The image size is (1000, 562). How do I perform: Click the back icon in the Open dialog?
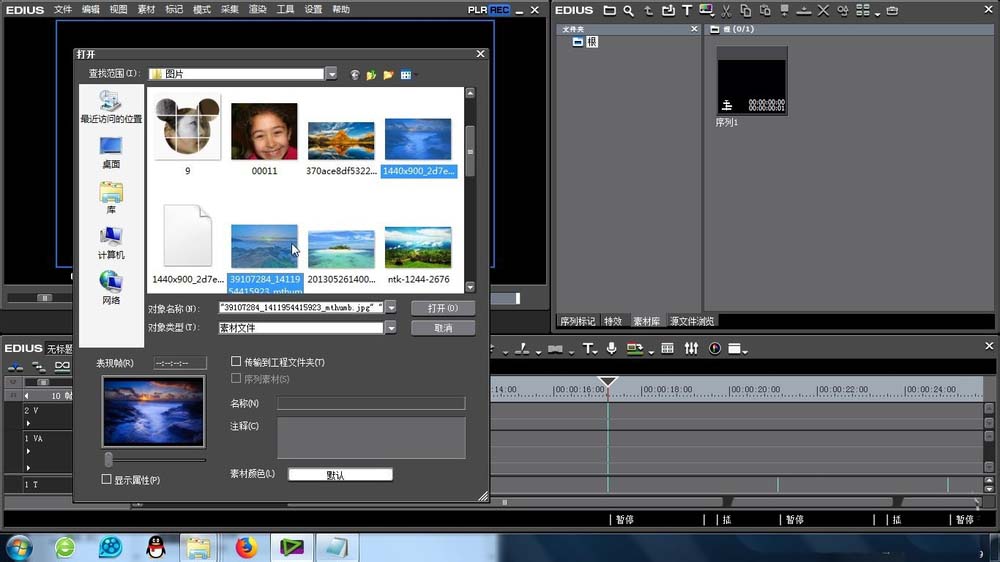(x=355, y=75)
